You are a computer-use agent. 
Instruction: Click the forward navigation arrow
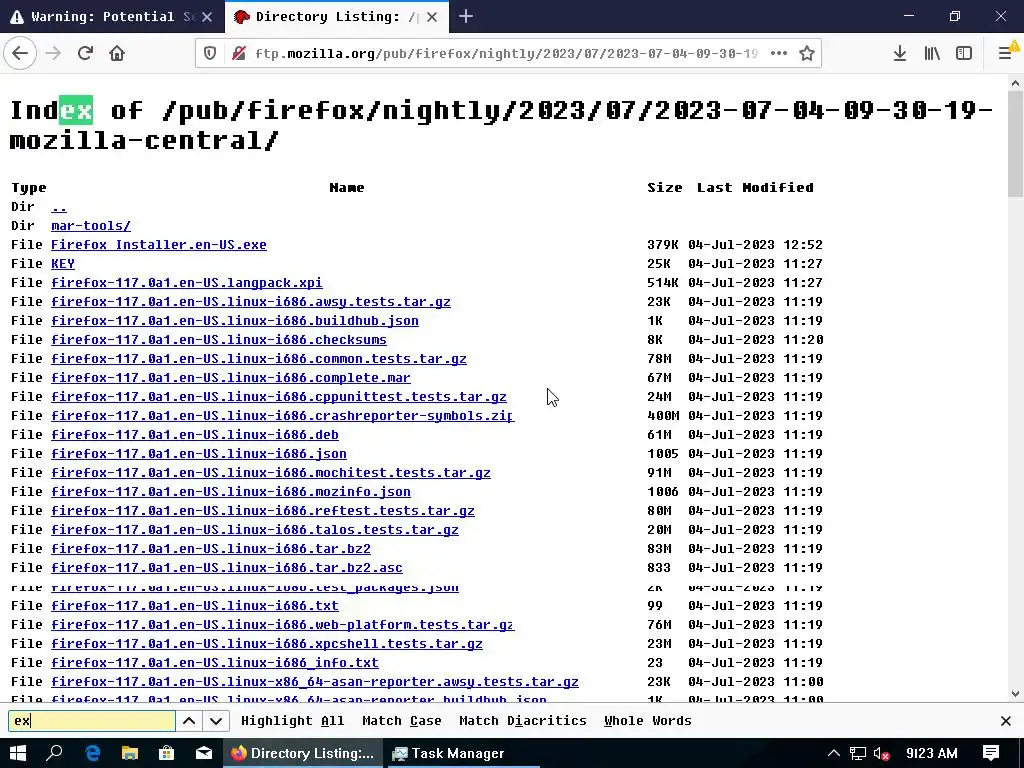coord(54,53)
